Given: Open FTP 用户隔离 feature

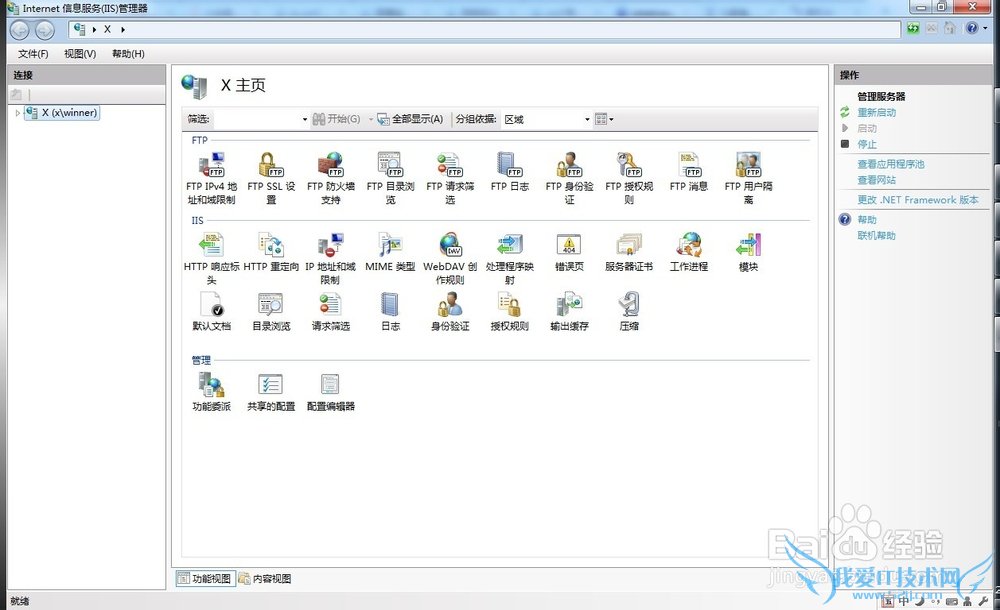Looking at the screenshot, I should tap(748, 178).
